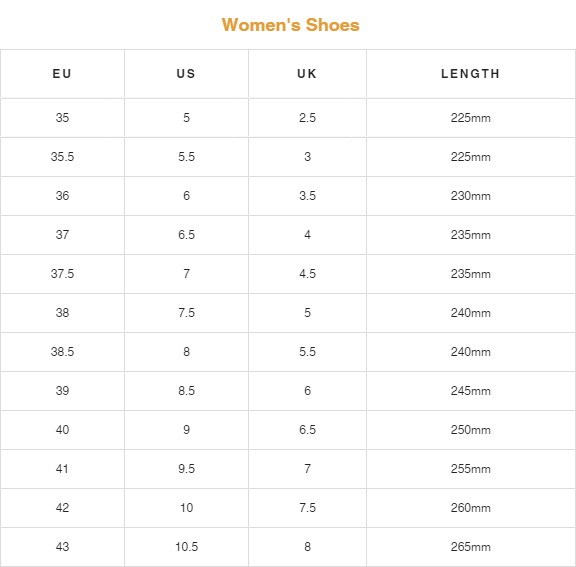The image size is (576, 567).
Task: Select the EU column header
Action: [x=62, y=74]
